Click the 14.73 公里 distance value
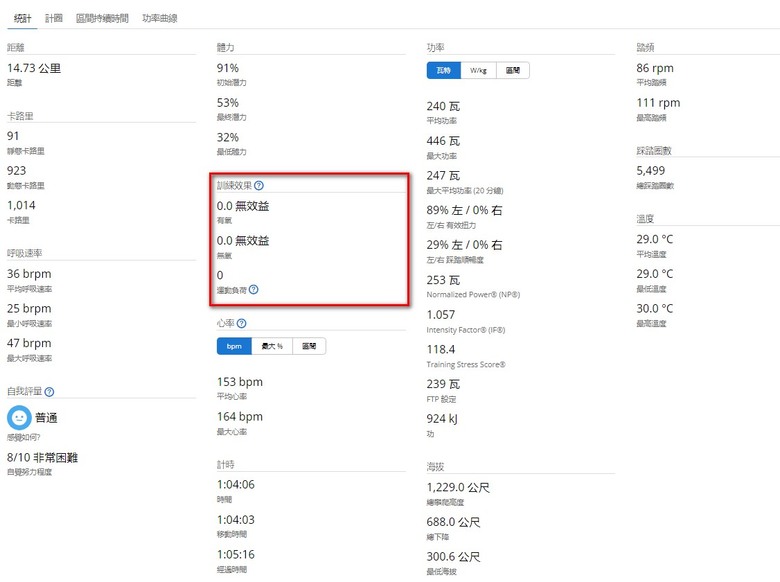Viewport: 780px width, 582px height. click(34, 68)
